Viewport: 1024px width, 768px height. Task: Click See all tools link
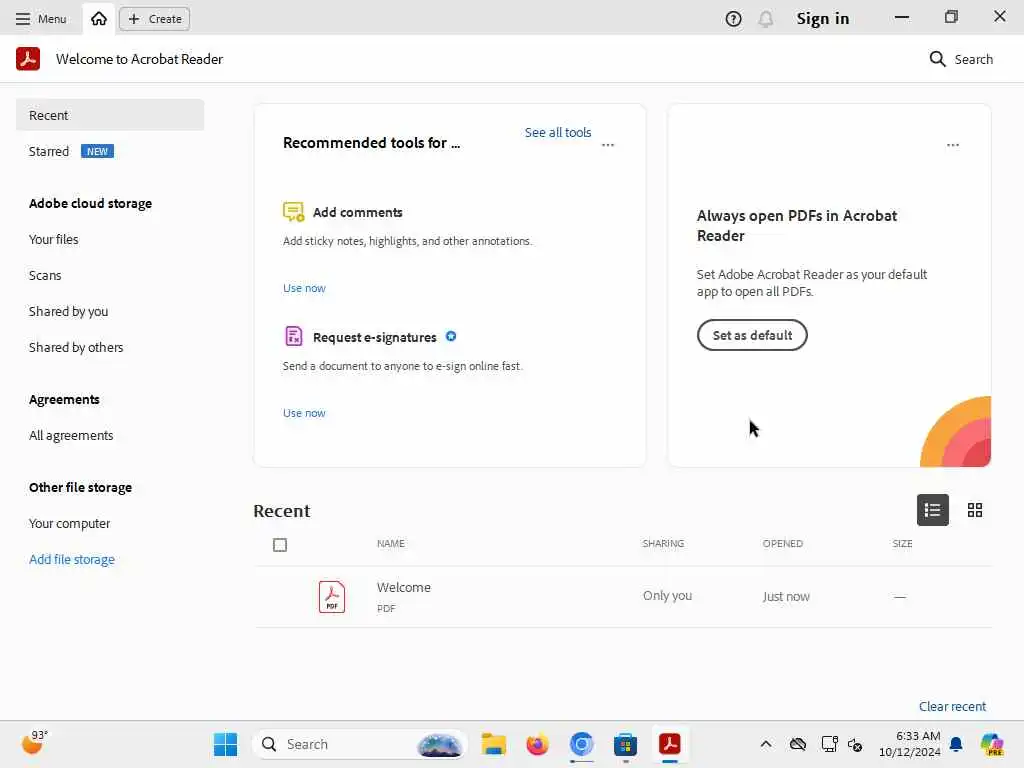[x=558, y=133]
